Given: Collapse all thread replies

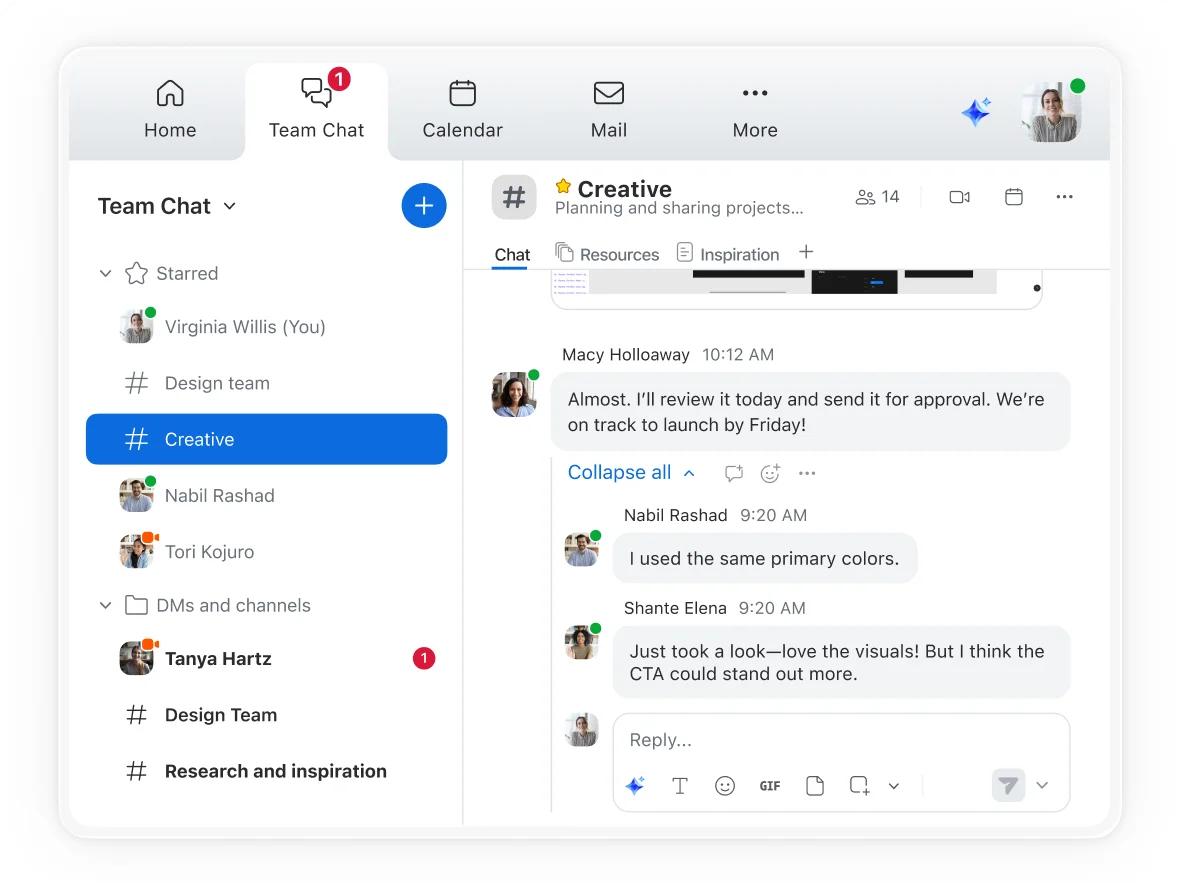Looking at the screenshot, I should click(x=620, y=472).
